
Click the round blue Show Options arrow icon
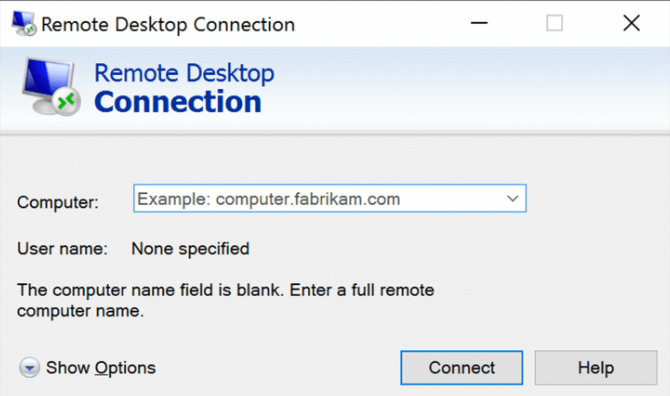[29, 367]
